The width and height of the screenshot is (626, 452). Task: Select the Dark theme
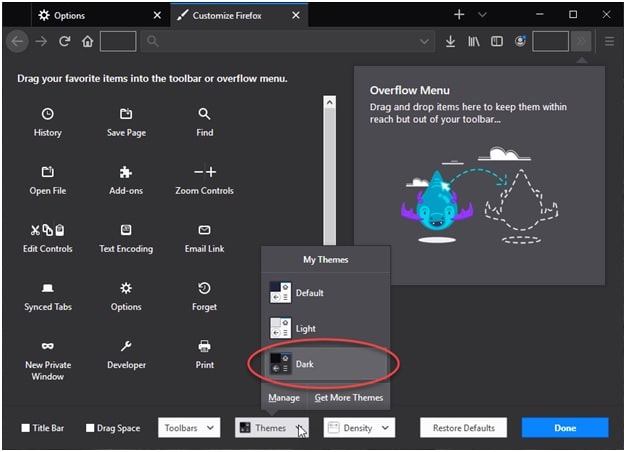[325, 364]
